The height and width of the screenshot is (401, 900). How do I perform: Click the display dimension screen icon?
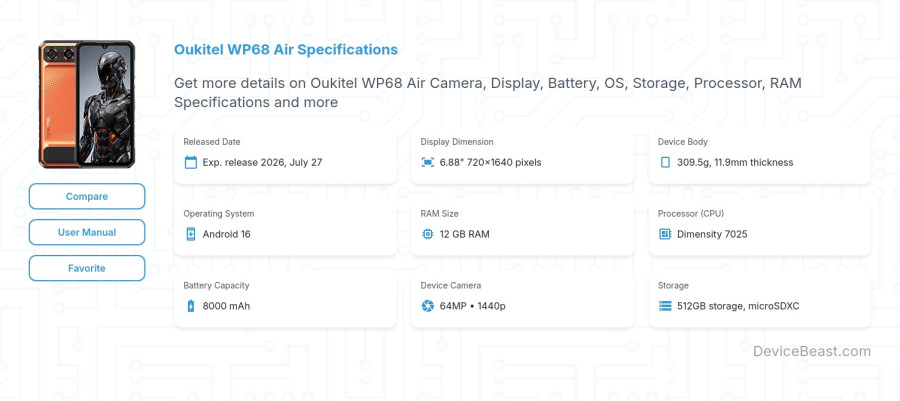(x=428, y=162)
